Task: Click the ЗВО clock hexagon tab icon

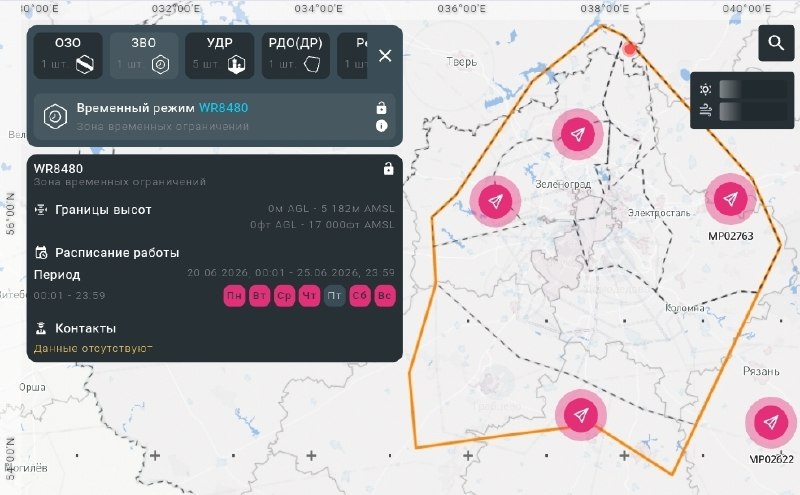Action: pyautogui.click(x=160, y=65)
